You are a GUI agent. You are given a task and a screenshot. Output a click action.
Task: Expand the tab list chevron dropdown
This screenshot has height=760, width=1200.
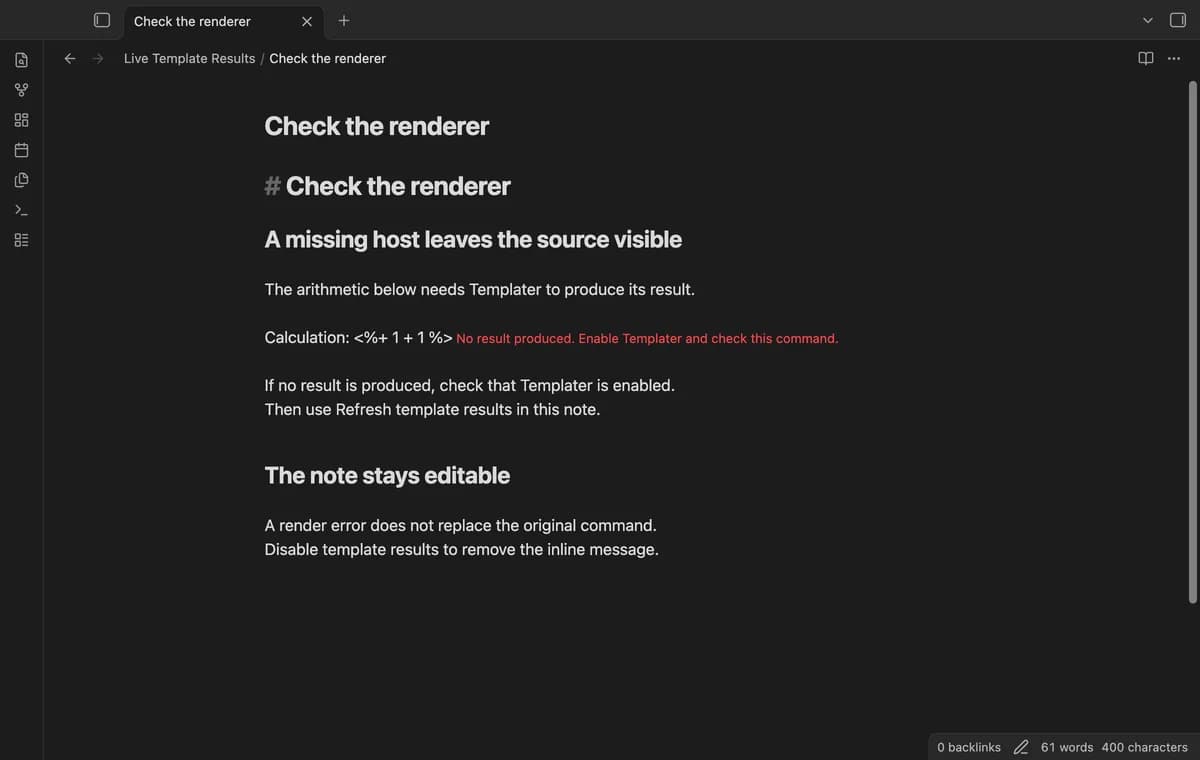1148,20
